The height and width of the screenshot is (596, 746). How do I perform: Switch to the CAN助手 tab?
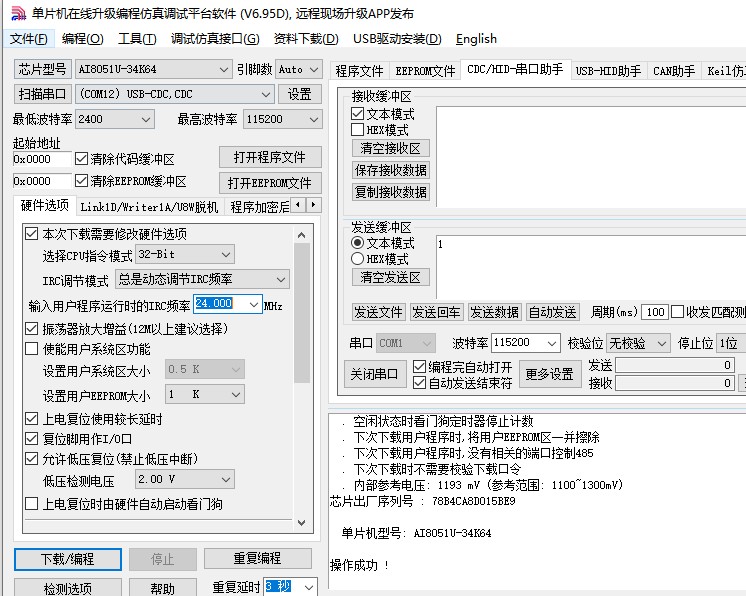[674, 71]
